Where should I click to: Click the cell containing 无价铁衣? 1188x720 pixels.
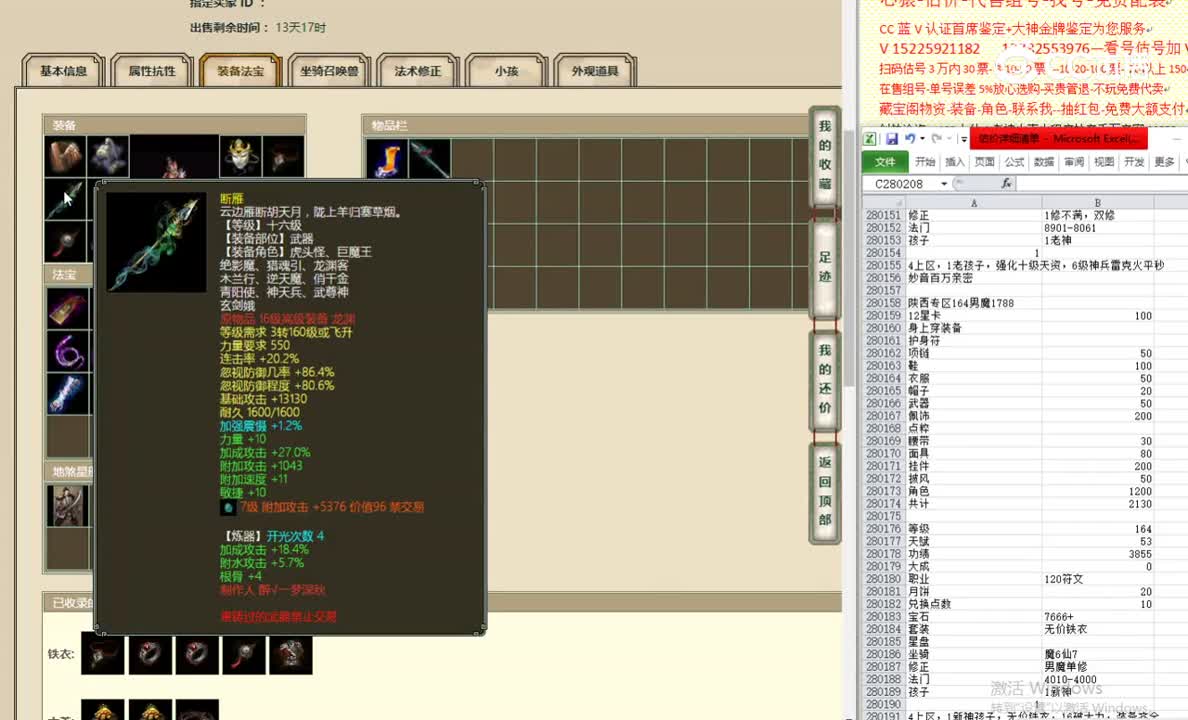click(x=1098, y=629)
